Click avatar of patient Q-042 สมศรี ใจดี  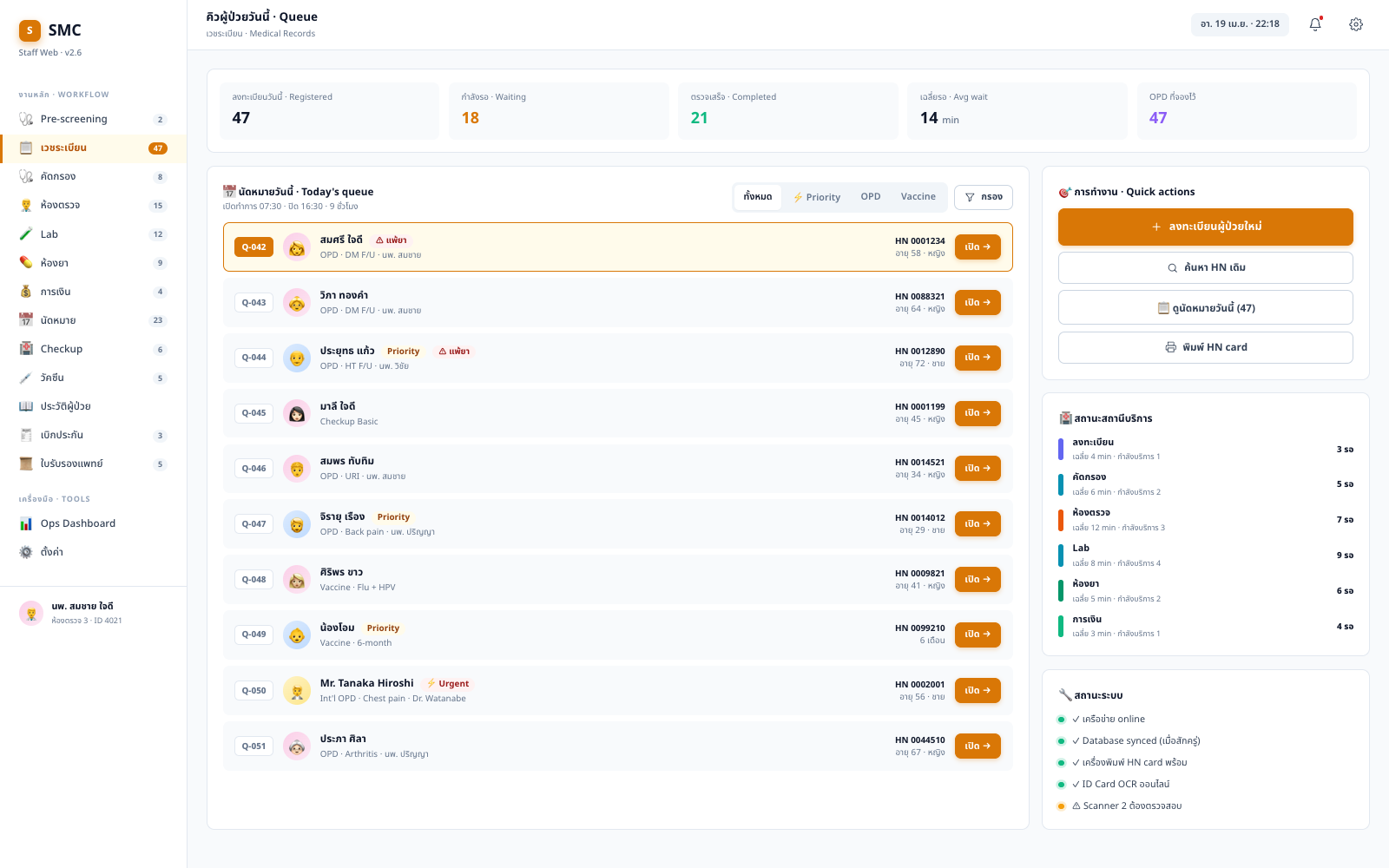(x=297, y=247)
